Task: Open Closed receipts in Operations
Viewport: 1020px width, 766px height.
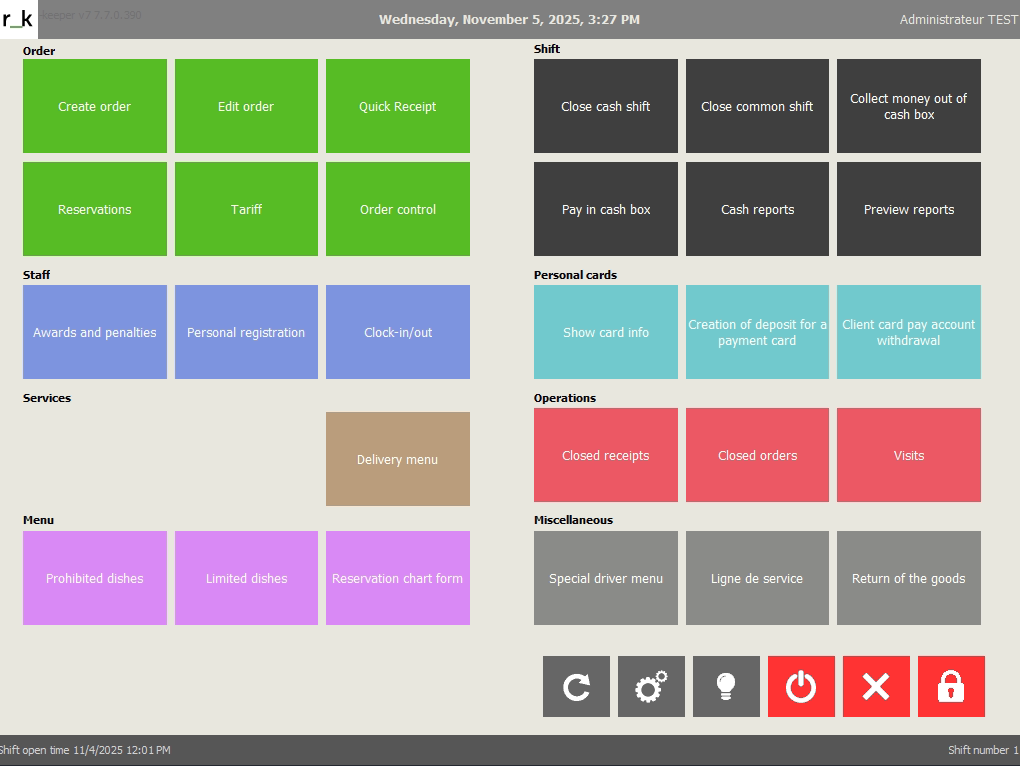Action: pos(606,455)
